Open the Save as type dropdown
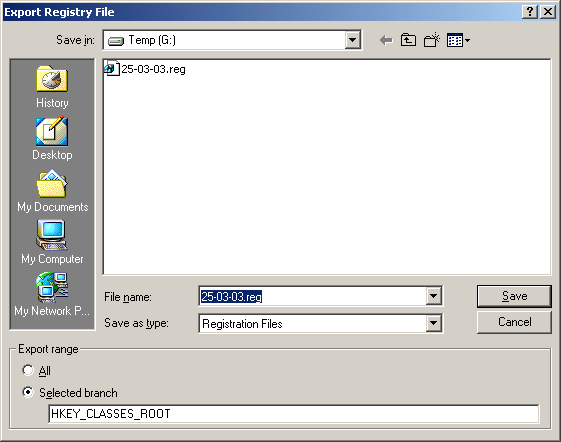This screenshot has width=561, height=442. point(433,323)
